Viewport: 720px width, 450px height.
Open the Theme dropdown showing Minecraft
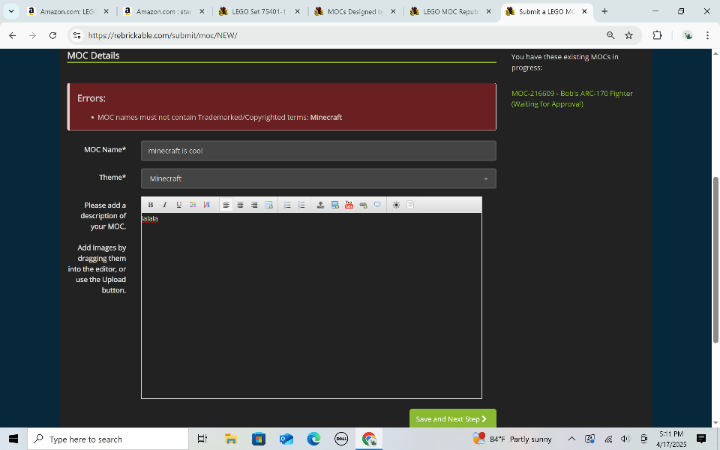coord(318,178)
